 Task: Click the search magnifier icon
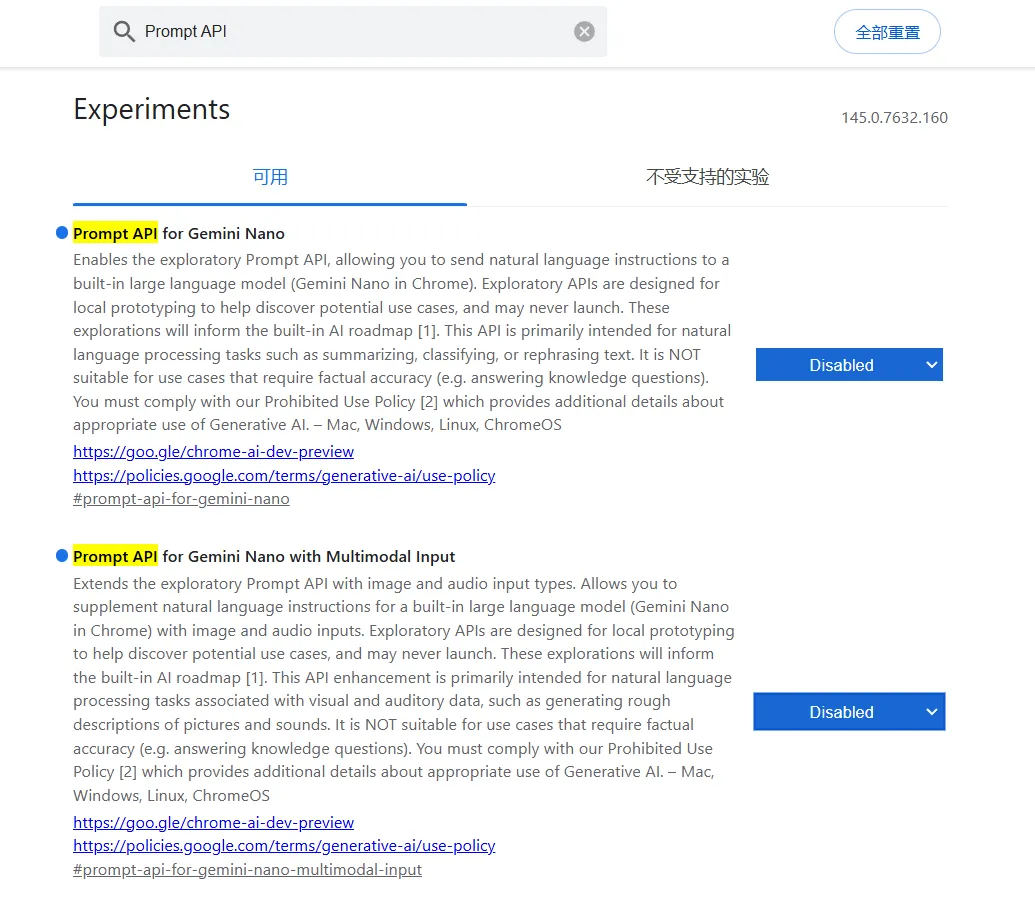click(x=124, y=31)
